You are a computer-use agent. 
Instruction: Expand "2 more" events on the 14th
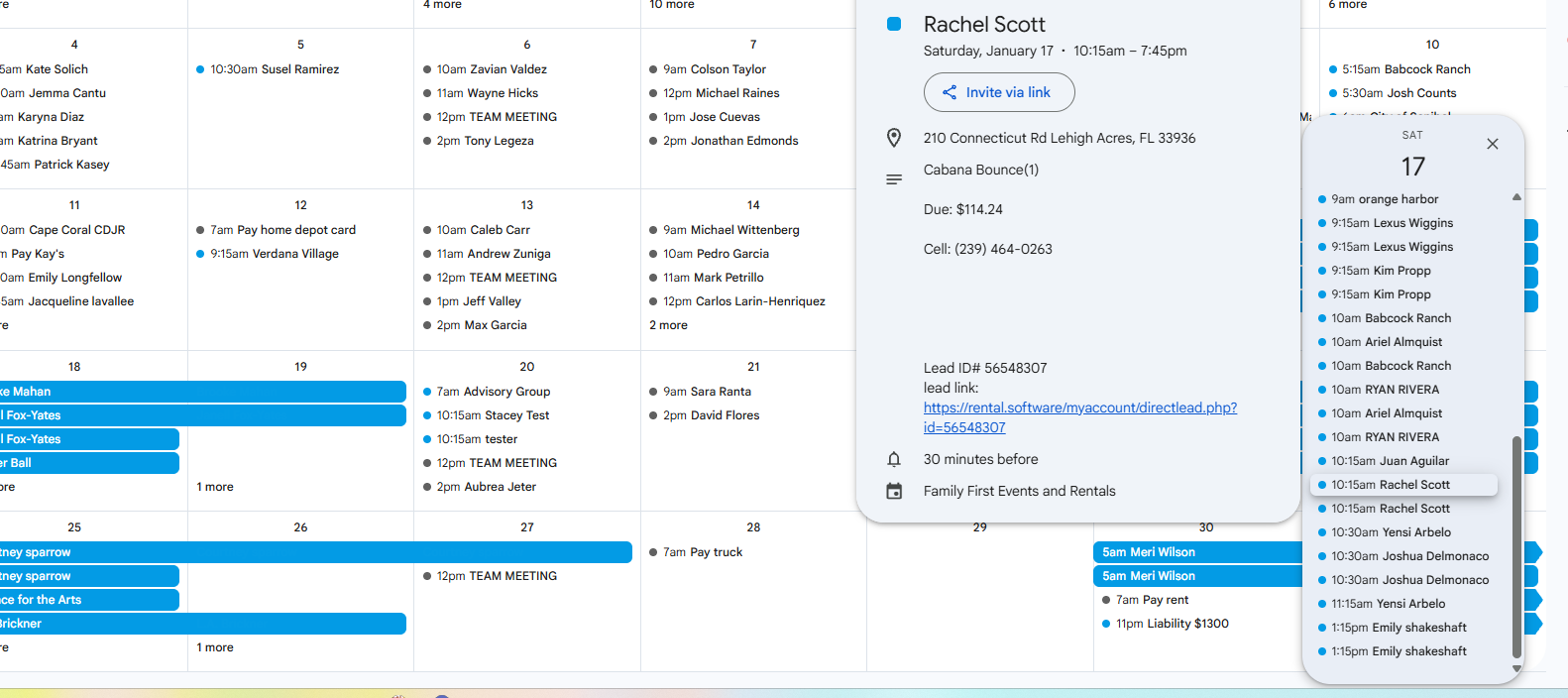[x=668, y=325]
